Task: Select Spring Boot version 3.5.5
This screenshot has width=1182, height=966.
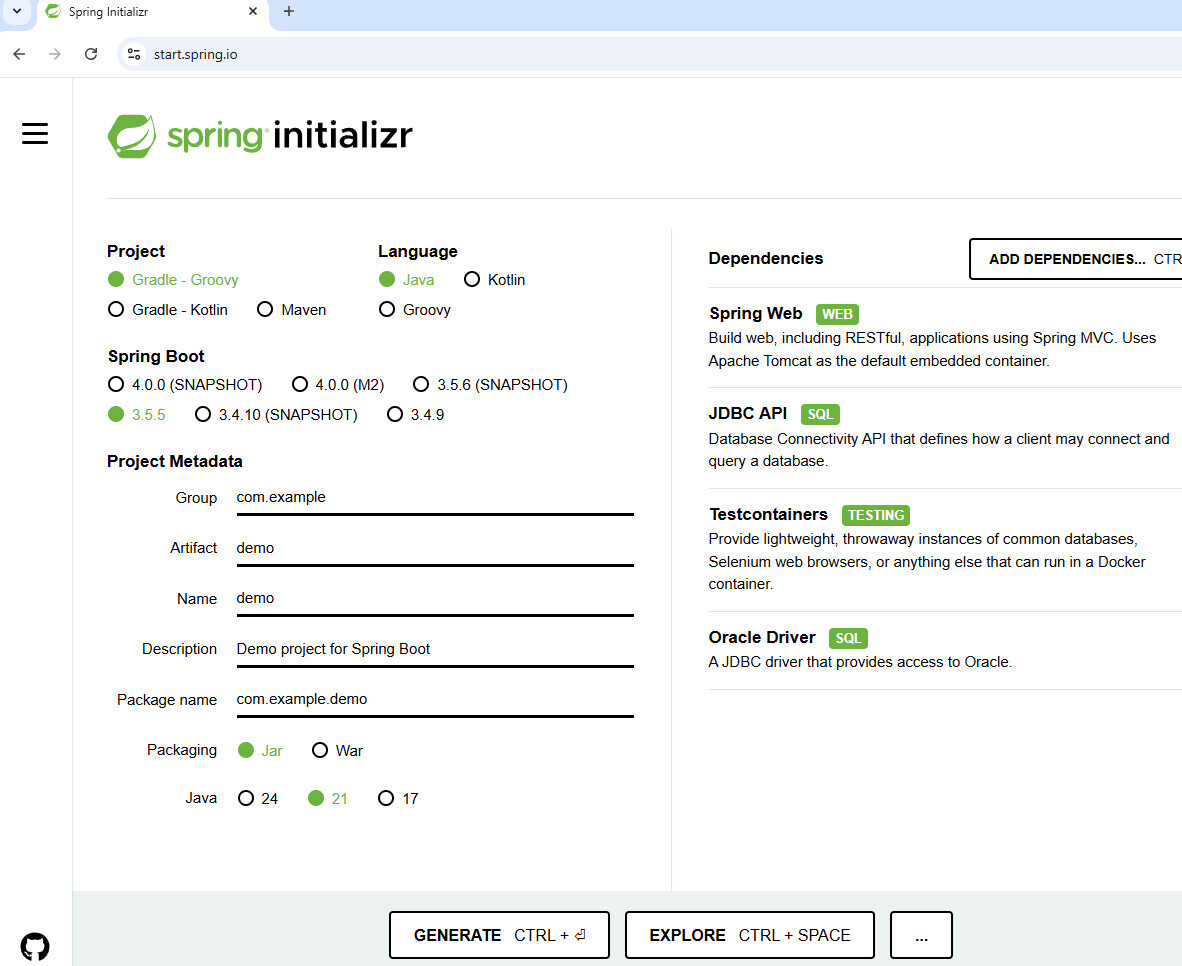Action: (x=137, y=415)
